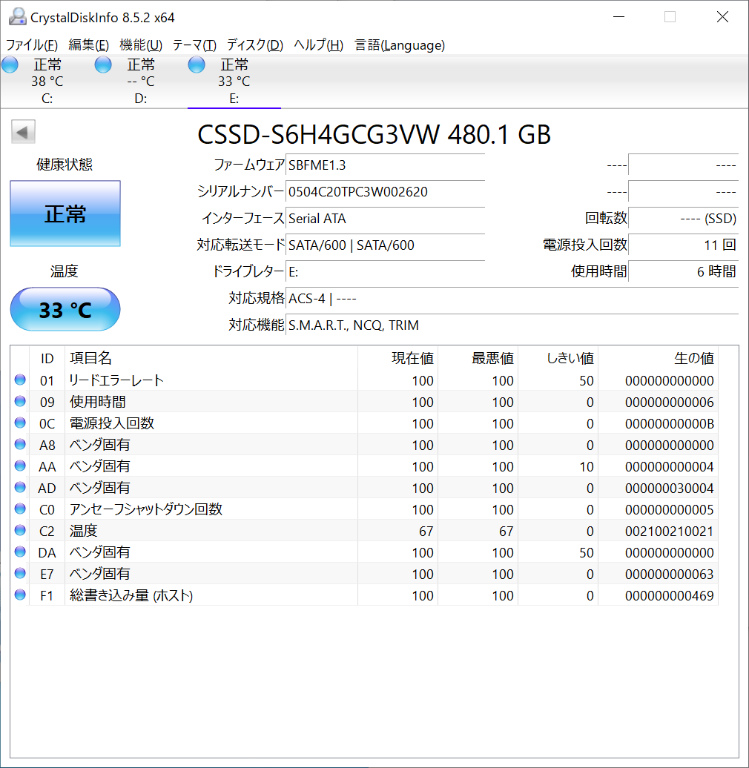Click the previous disk arrow button
This screenshot has width=749, height=768.
click(23, 132)
